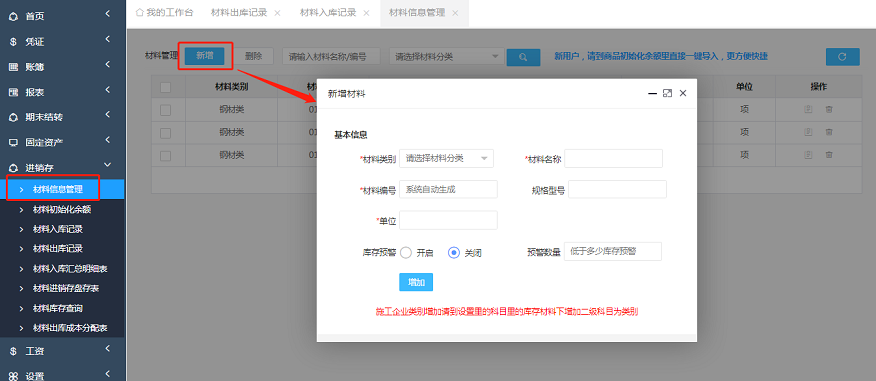Click trash icon in third table row
This screenshot has width=876, height=381.
[x=829, y=154]
